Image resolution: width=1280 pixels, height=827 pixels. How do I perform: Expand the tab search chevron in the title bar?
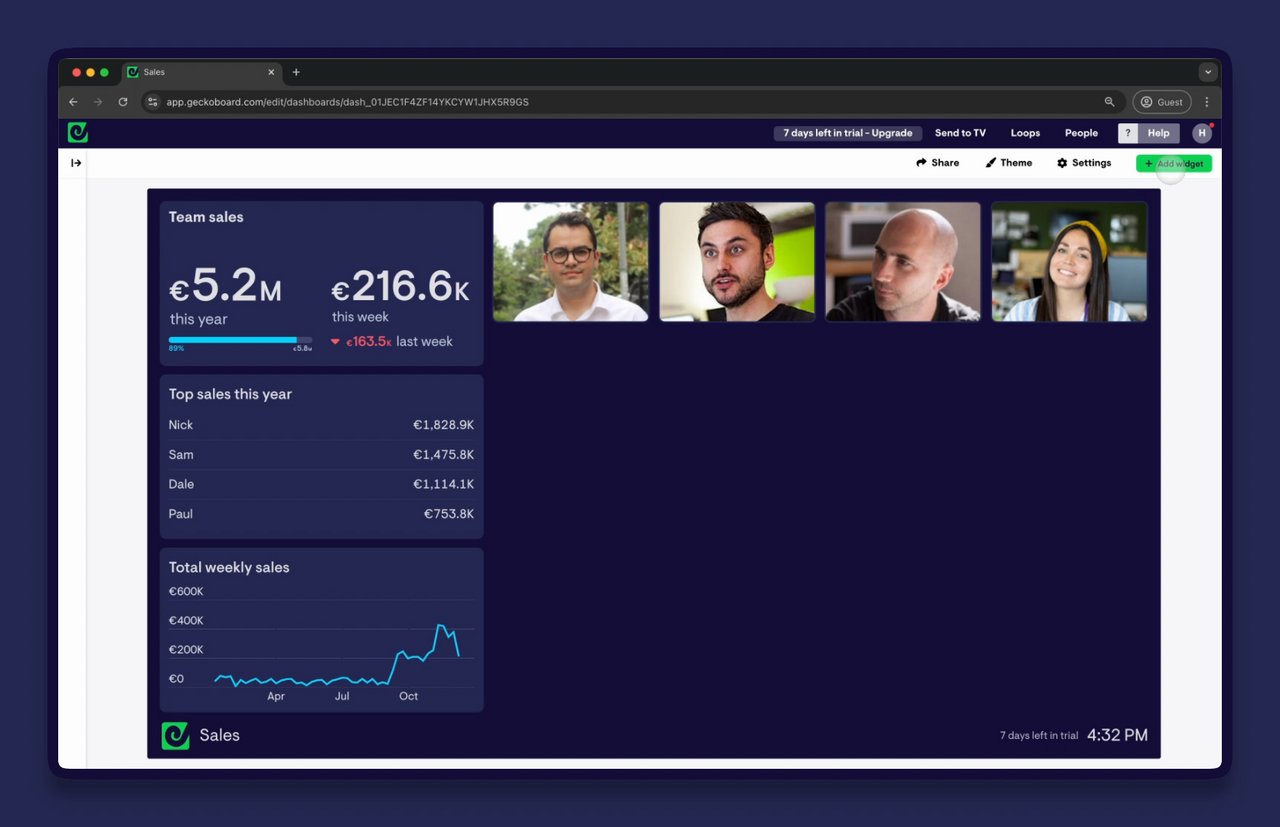1208,72
